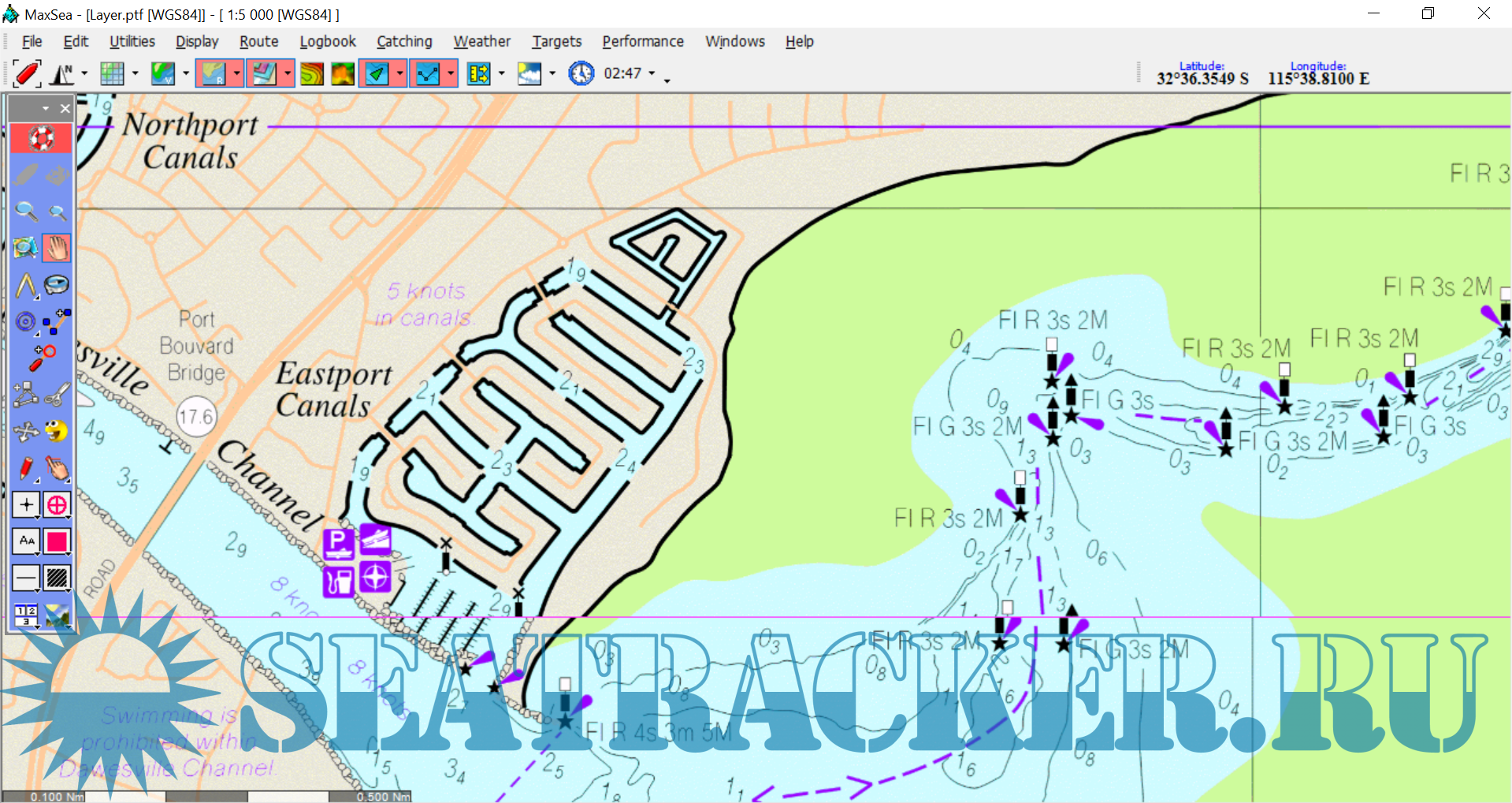
Task: Toggle the green boat tracking button
Action: pos(377,74)
